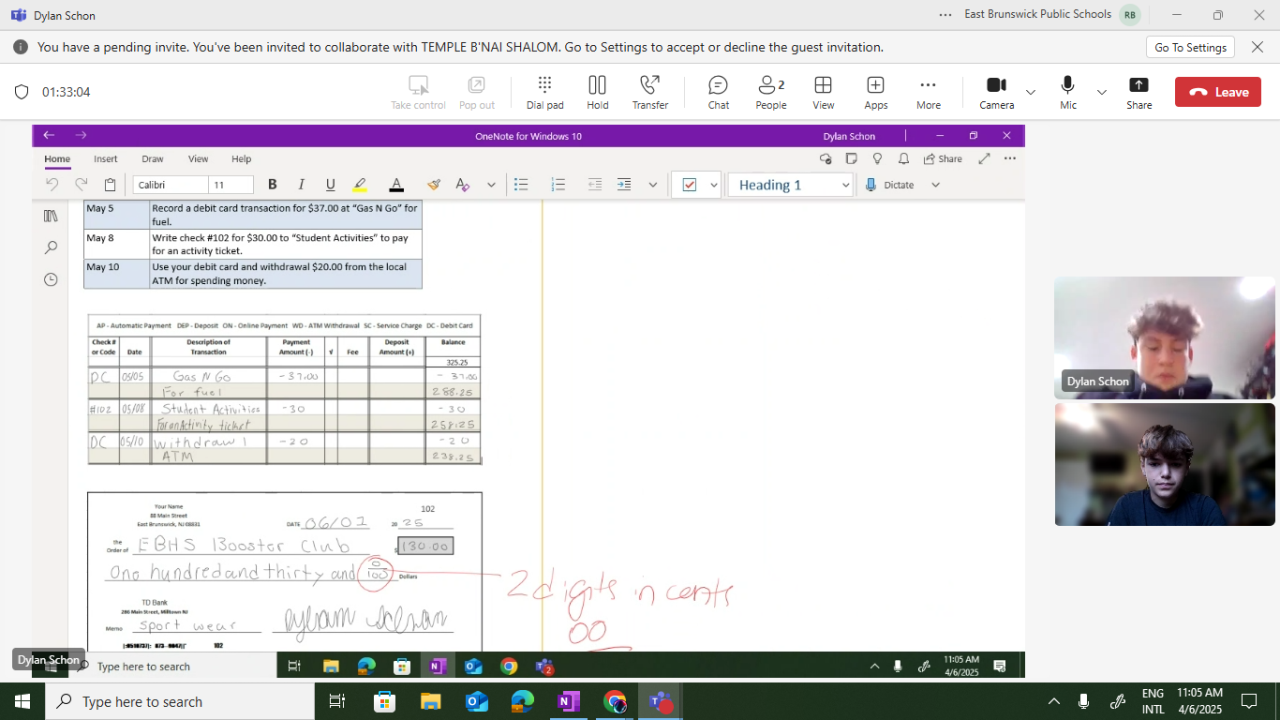Decrease the paragraph indent
The width and height of the screenshot is (1280, 720).
point(595,185)
